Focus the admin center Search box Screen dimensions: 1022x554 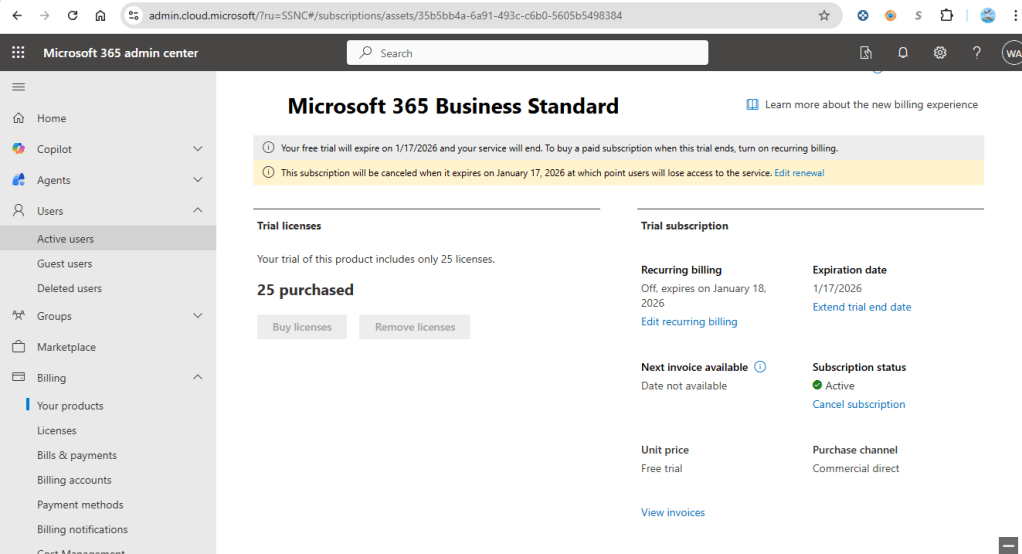point(527,53)
